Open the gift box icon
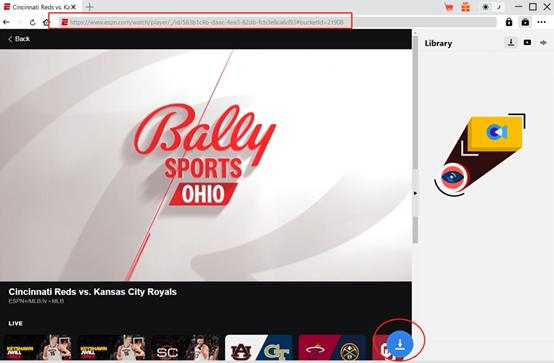Viewport: 554px width, 363px height. [466, 7]
